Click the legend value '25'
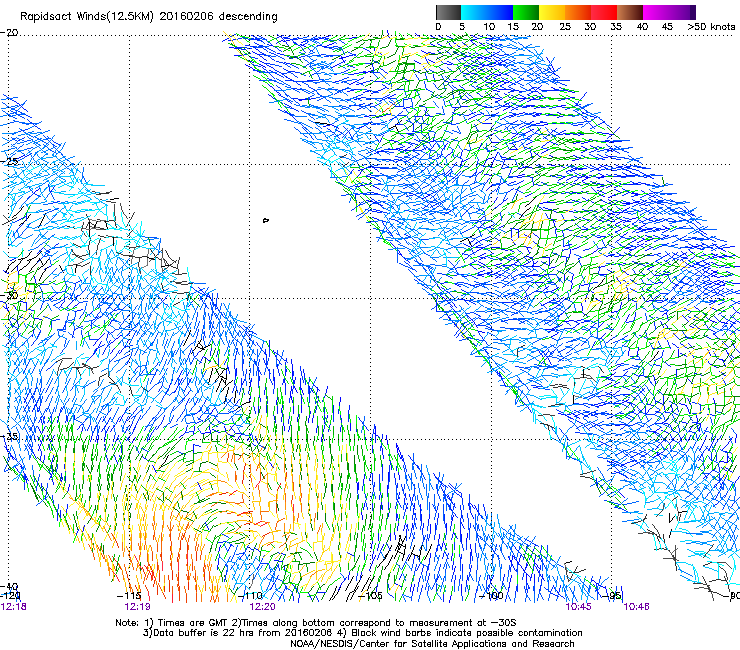The height and width of the screenshot is (650, 740). coord(565,27)
